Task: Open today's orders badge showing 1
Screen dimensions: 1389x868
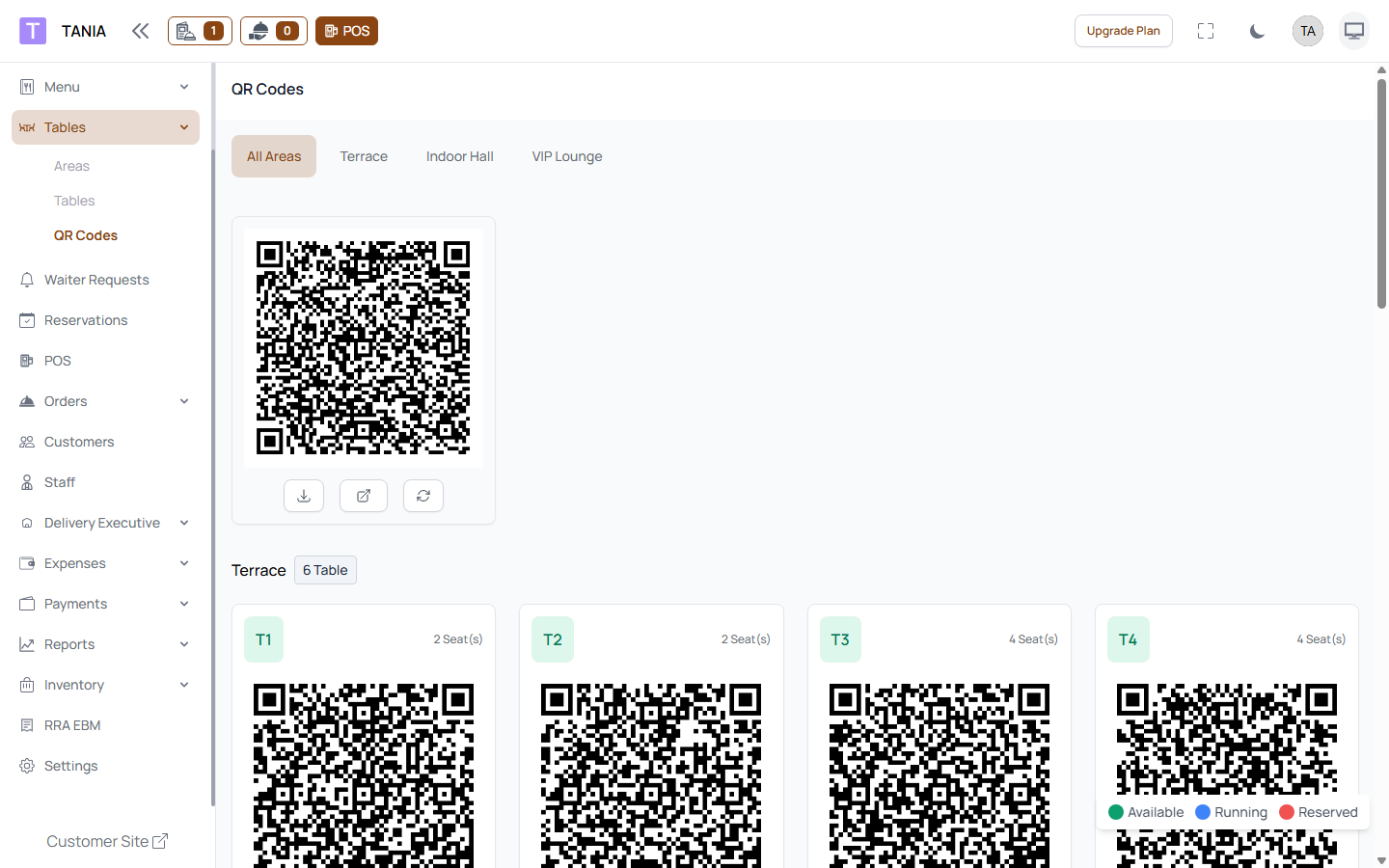Action: pos(200,31)
